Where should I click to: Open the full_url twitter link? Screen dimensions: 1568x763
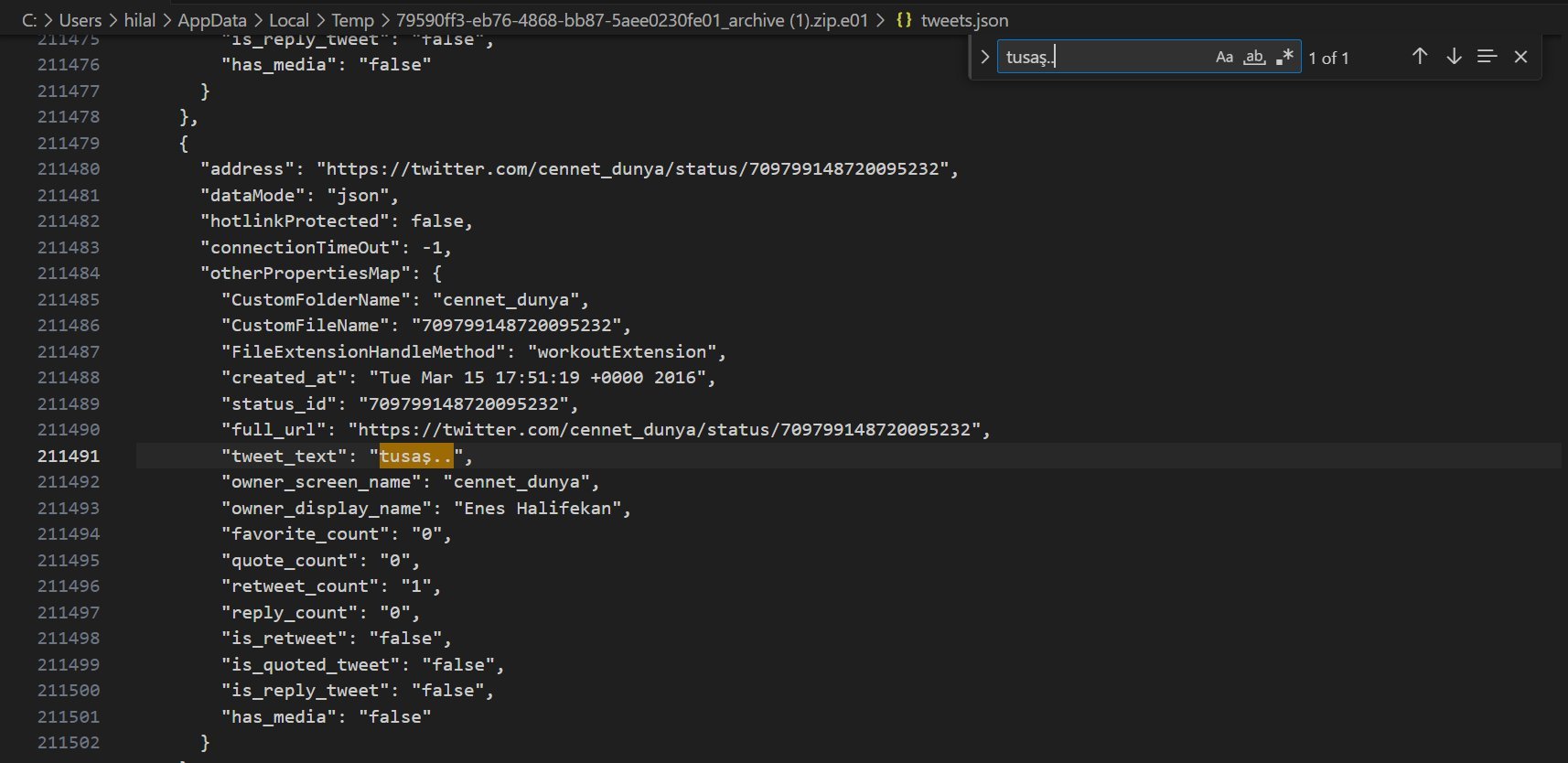(x=664, y=429)
